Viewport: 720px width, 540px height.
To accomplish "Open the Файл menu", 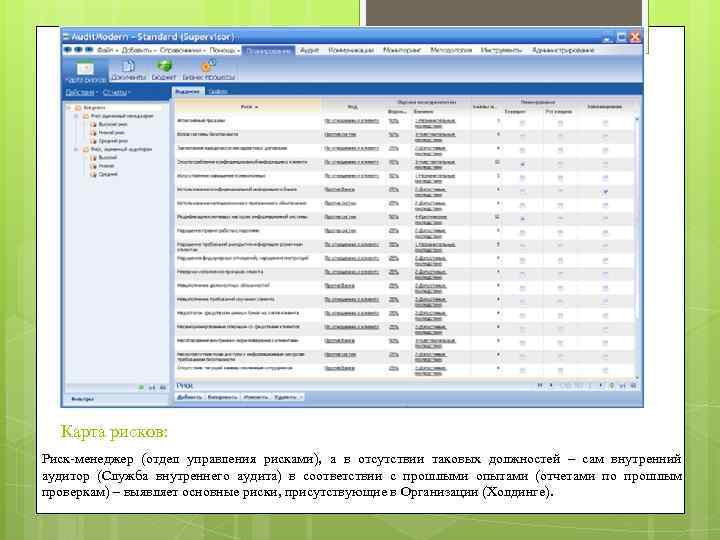I will 107,50.
